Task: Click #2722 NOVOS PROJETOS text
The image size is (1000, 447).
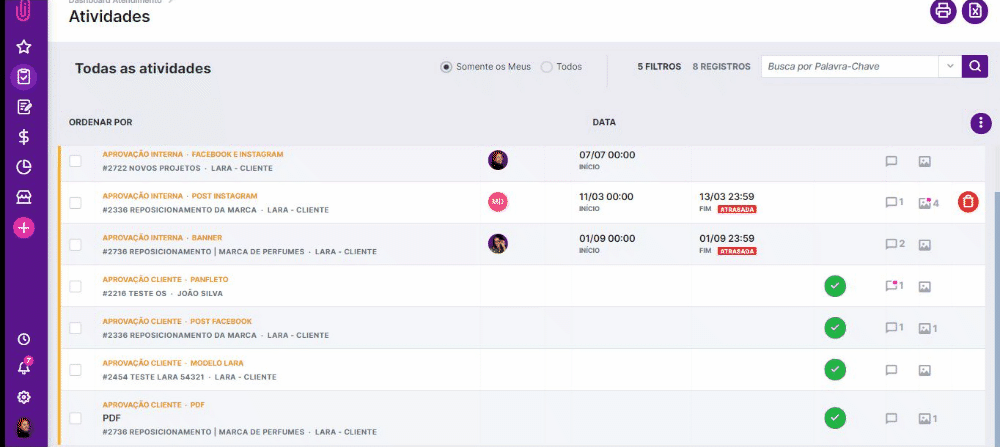Action: (x=152, y=168)
